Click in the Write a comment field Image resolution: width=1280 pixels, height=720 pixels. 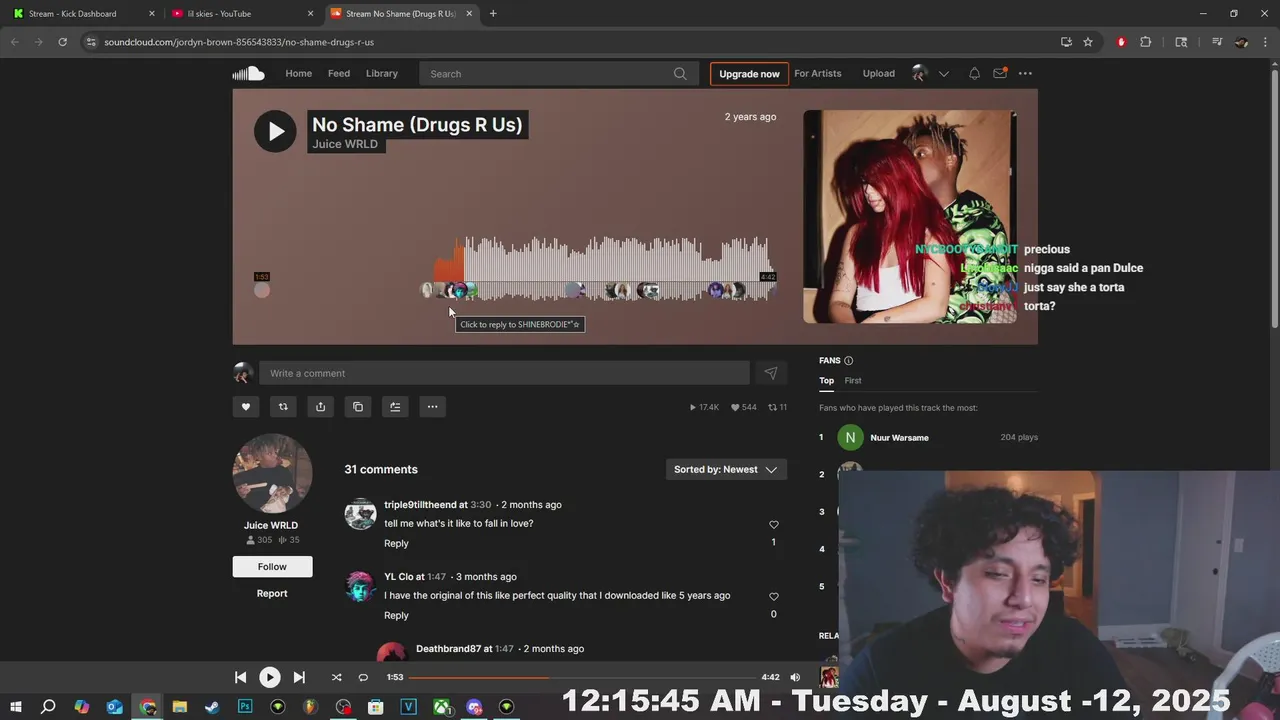pos(504,373)
